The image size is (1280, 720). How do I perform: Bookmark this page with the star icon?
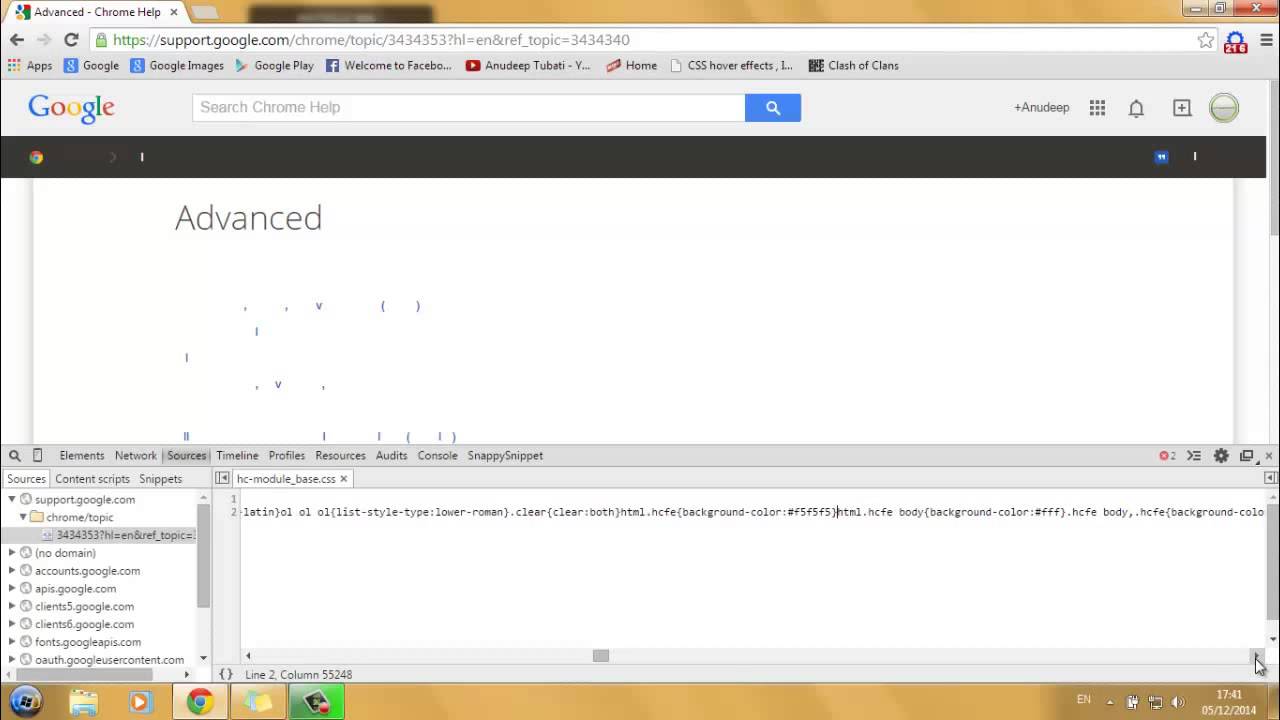tap(1206, 40)
